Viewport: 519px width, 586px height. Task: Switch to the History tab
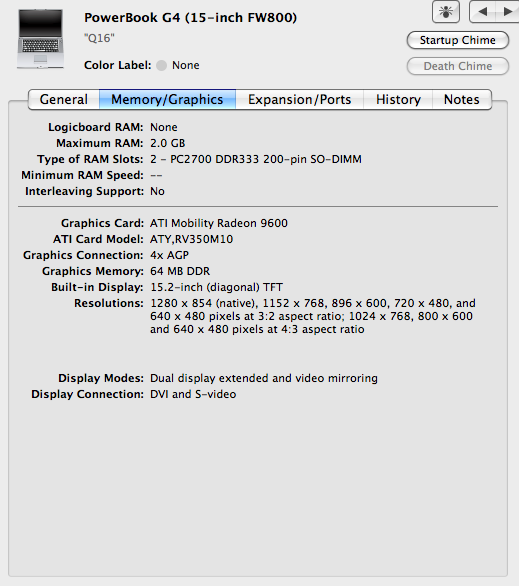[x=398, y=99]
